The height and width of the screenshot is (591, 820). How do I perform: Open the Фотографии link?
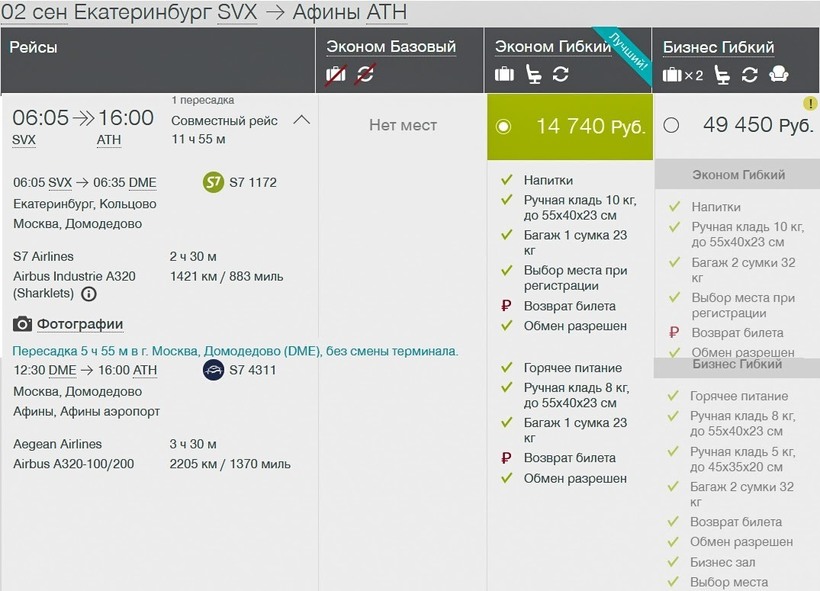pyautogui.click(x=80, y=324)
